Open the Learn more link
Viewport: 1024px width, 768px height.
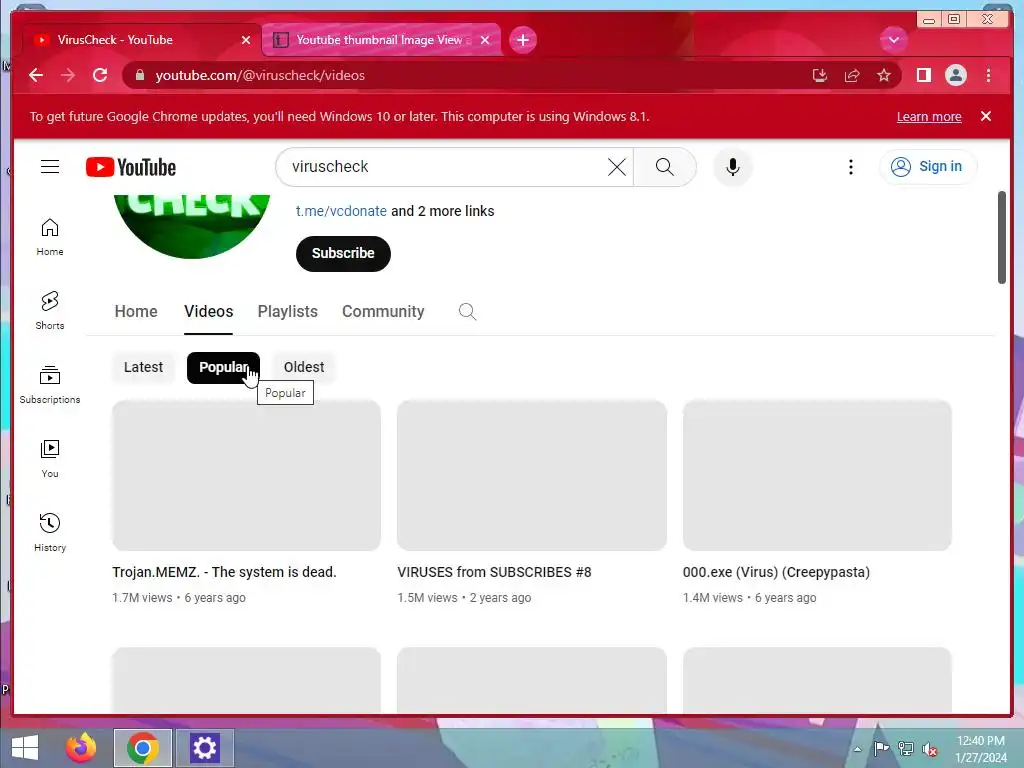tap(929, 116)
